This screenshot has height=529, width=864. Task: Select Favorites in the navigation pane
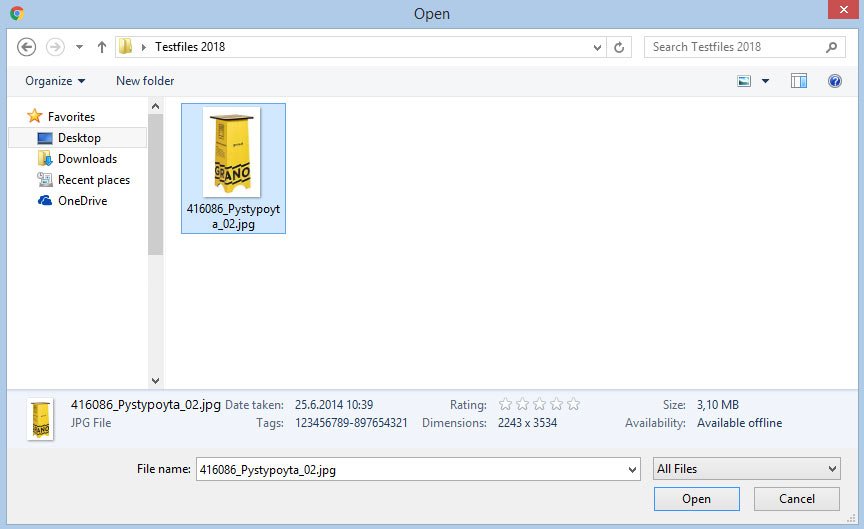click(72, 117)
